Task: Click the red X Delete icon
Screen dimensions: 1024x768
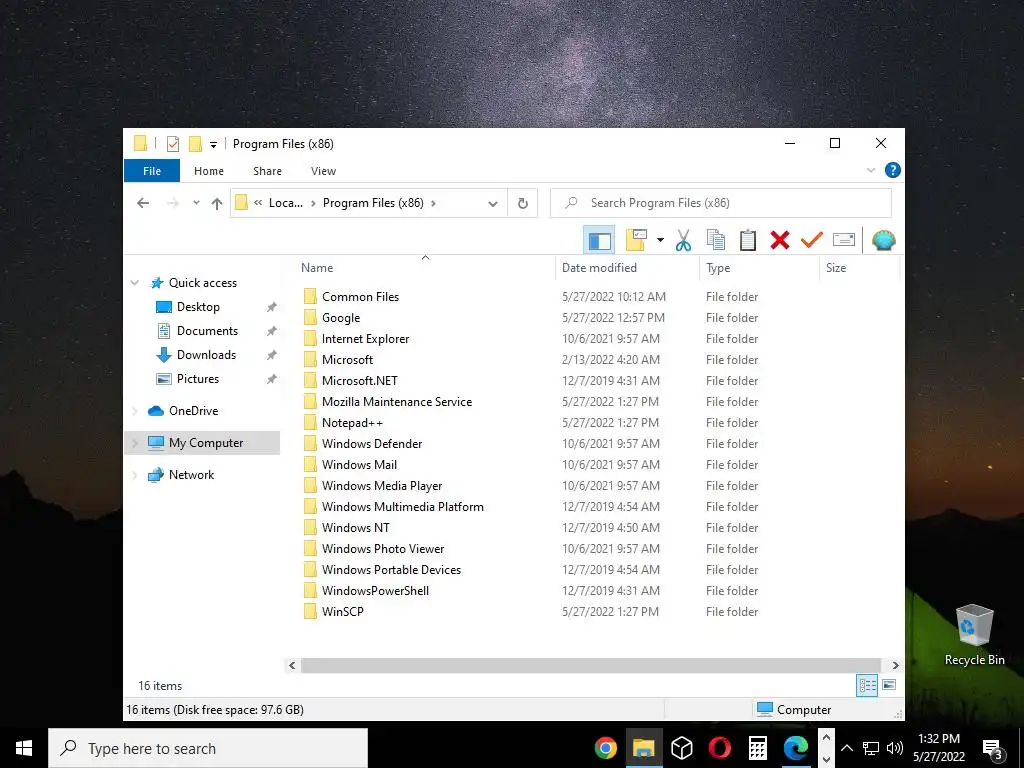Action: click(x=780, y=240)
